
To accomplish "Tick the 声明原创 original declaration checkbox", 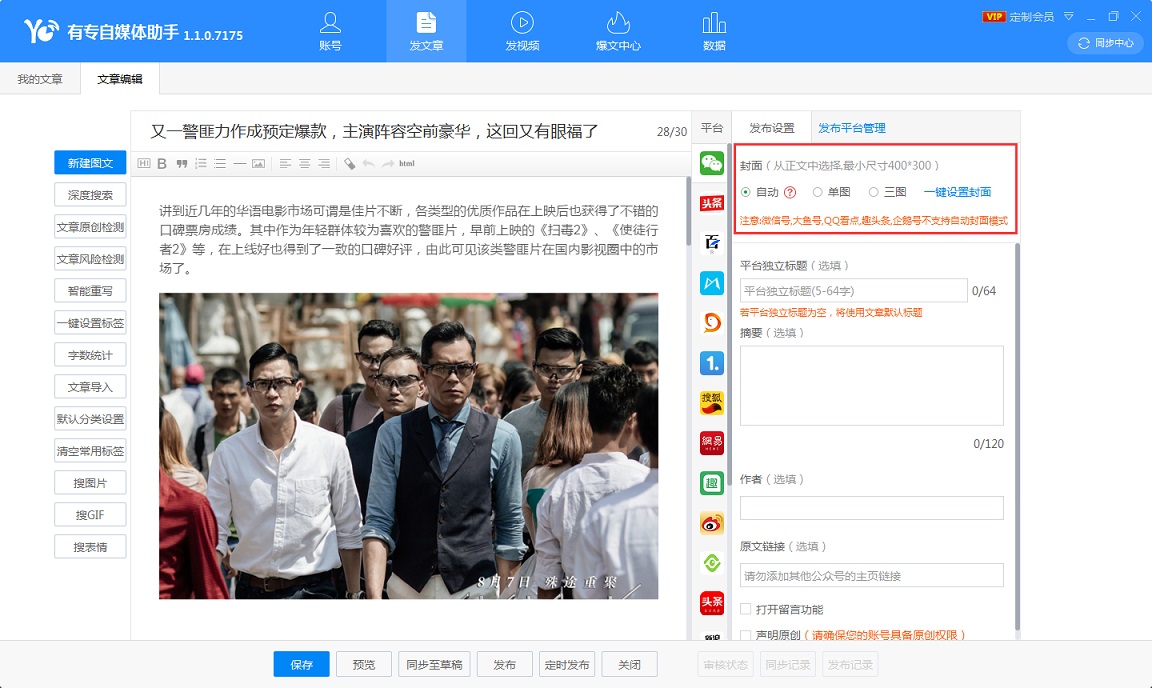I will coord(746,634).
